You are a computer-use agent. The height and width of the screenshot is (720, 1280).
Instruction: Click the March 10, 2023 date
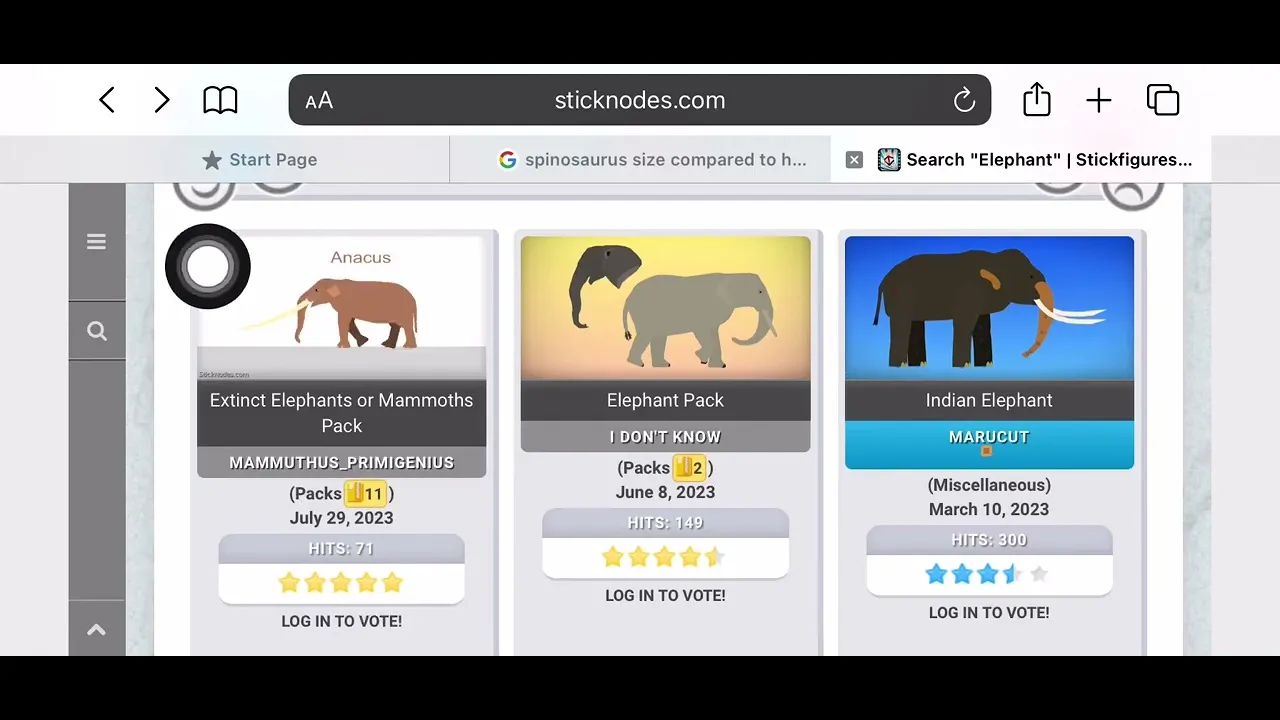(990, 509)
